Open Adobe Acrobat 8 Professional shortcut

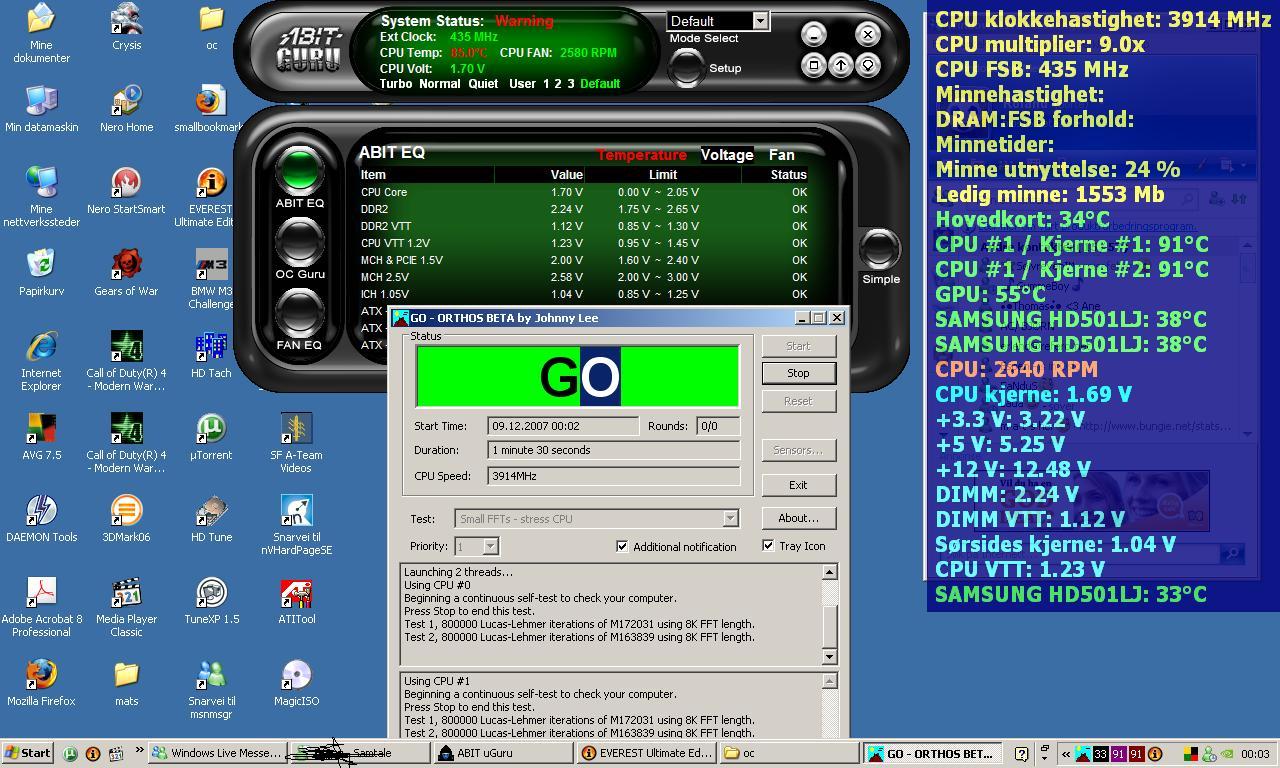(41, 607)
